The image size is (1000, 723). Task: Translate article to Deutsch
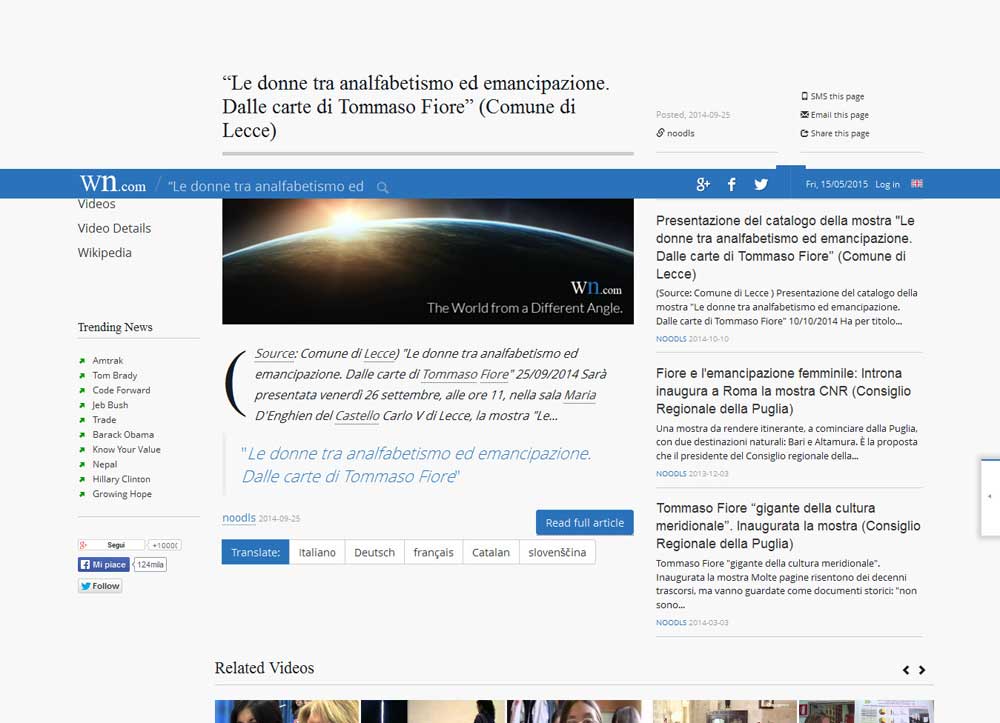tap(374, 552)
